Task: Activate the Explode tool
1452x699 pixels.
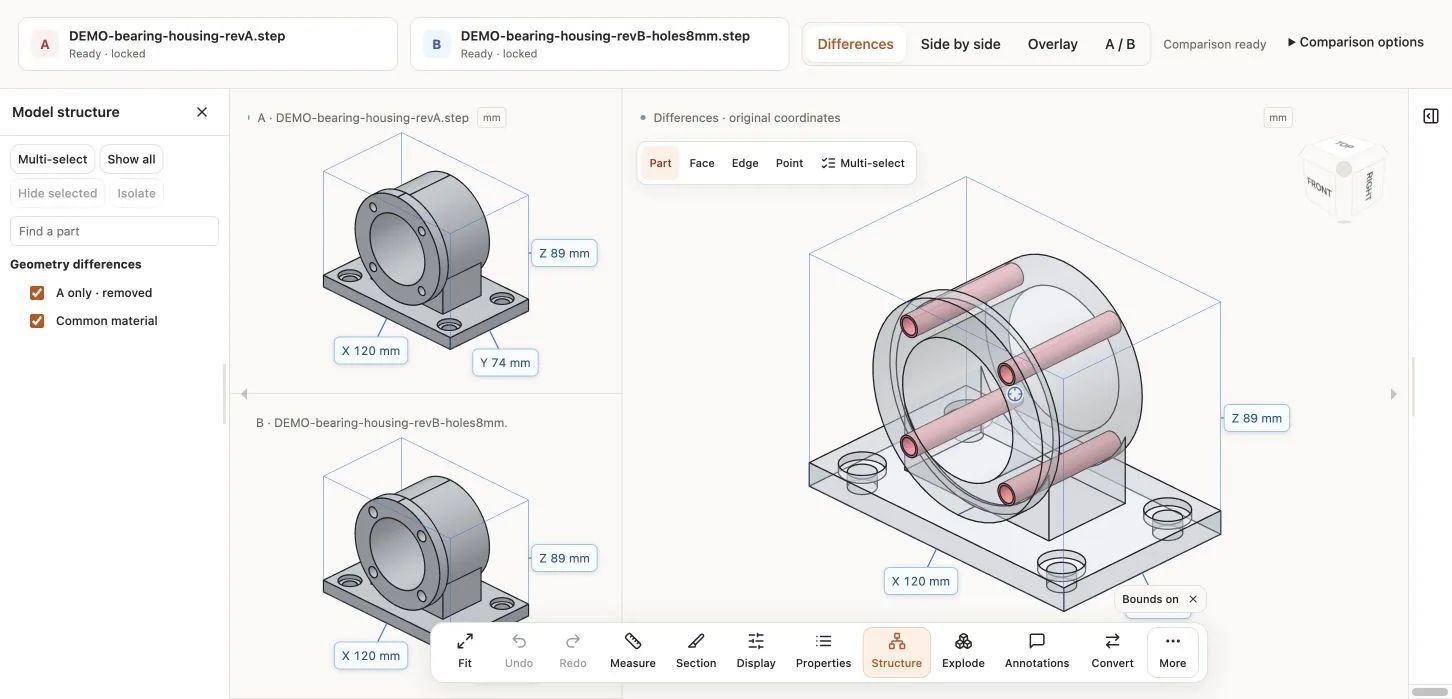Action: (963, 651)
